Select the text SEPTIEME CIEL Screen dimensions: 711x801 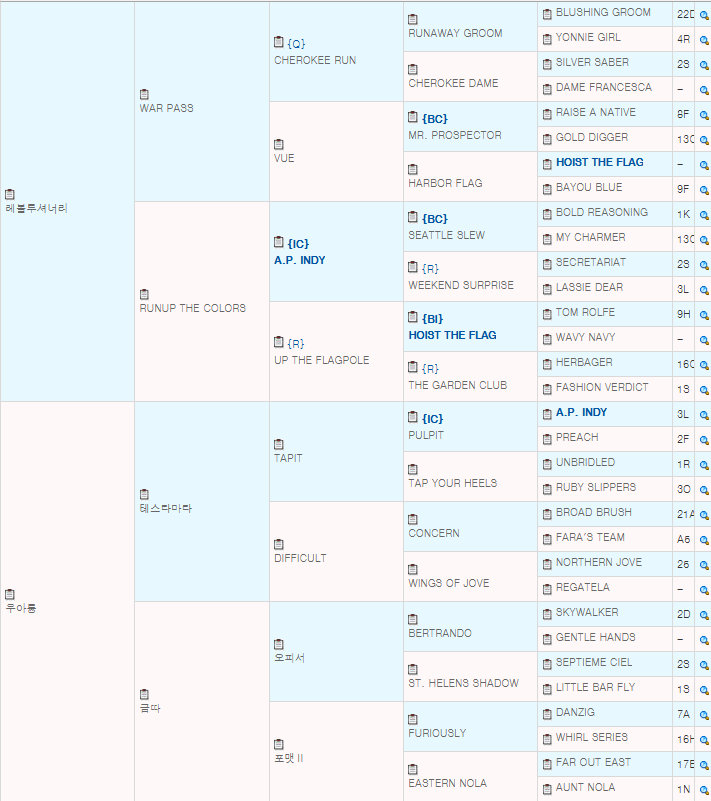tap(594, 663)
